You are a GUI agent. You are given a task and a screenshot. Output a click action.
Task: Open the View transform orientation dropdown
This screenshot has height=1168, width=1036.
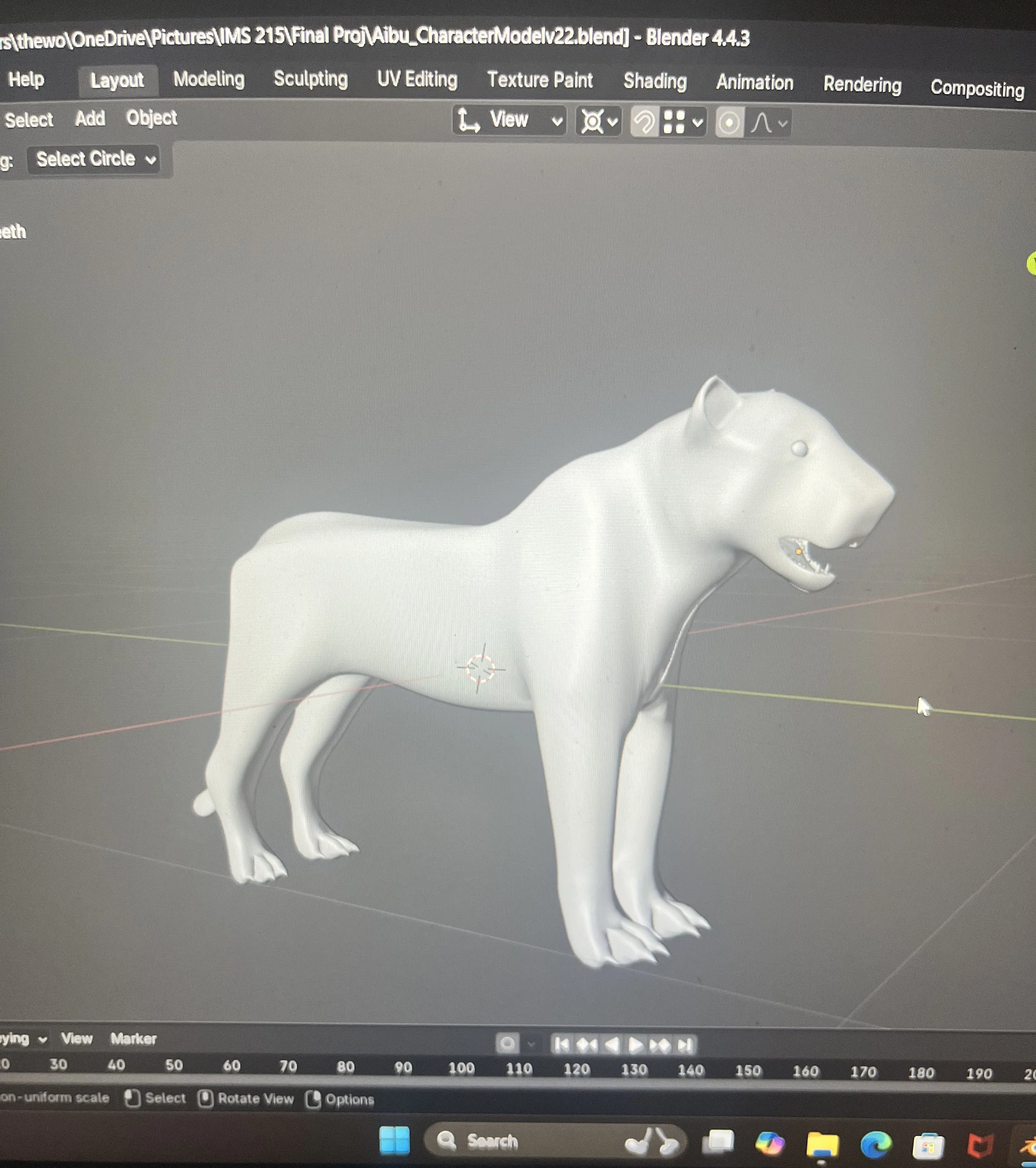tap(510, 120)
